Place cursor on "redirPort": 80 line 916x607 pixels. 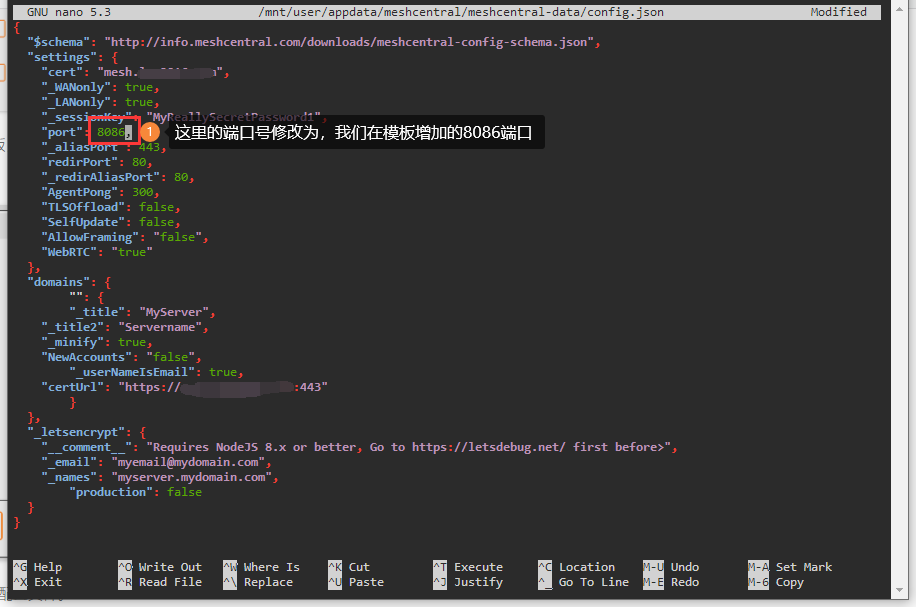pyautogui.click(x=96, y=162)
